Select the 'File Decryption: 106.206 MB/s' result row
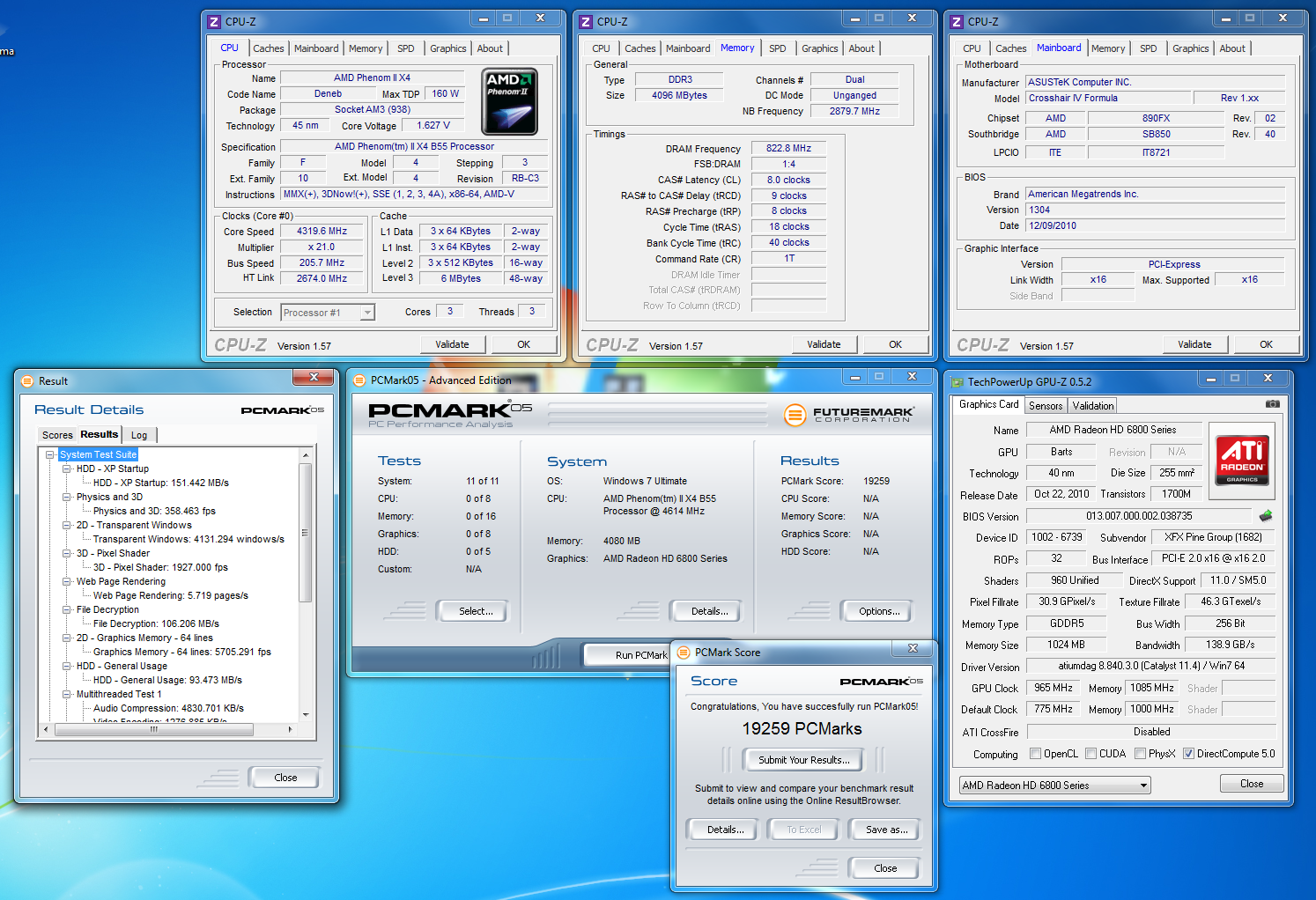 click(x=156, y=624)
